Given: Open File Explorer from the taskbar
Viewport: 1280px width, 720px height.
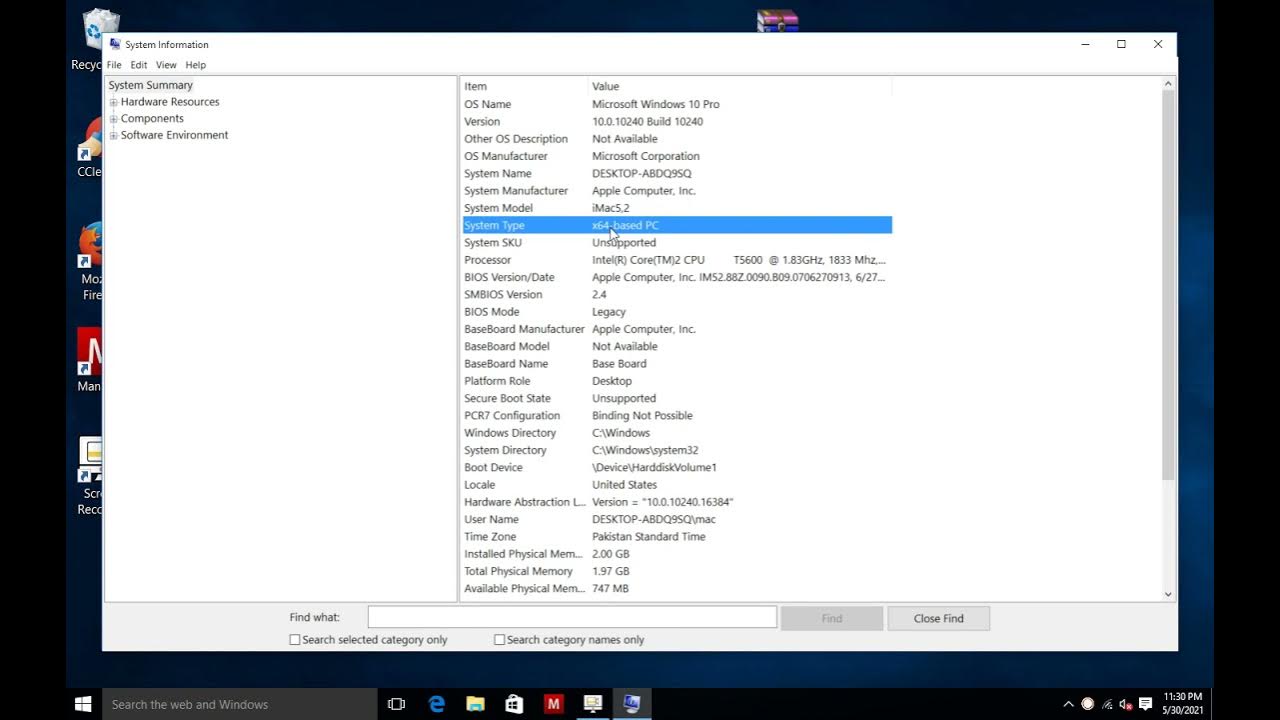Looking at the screenshot, I should 475,704.
